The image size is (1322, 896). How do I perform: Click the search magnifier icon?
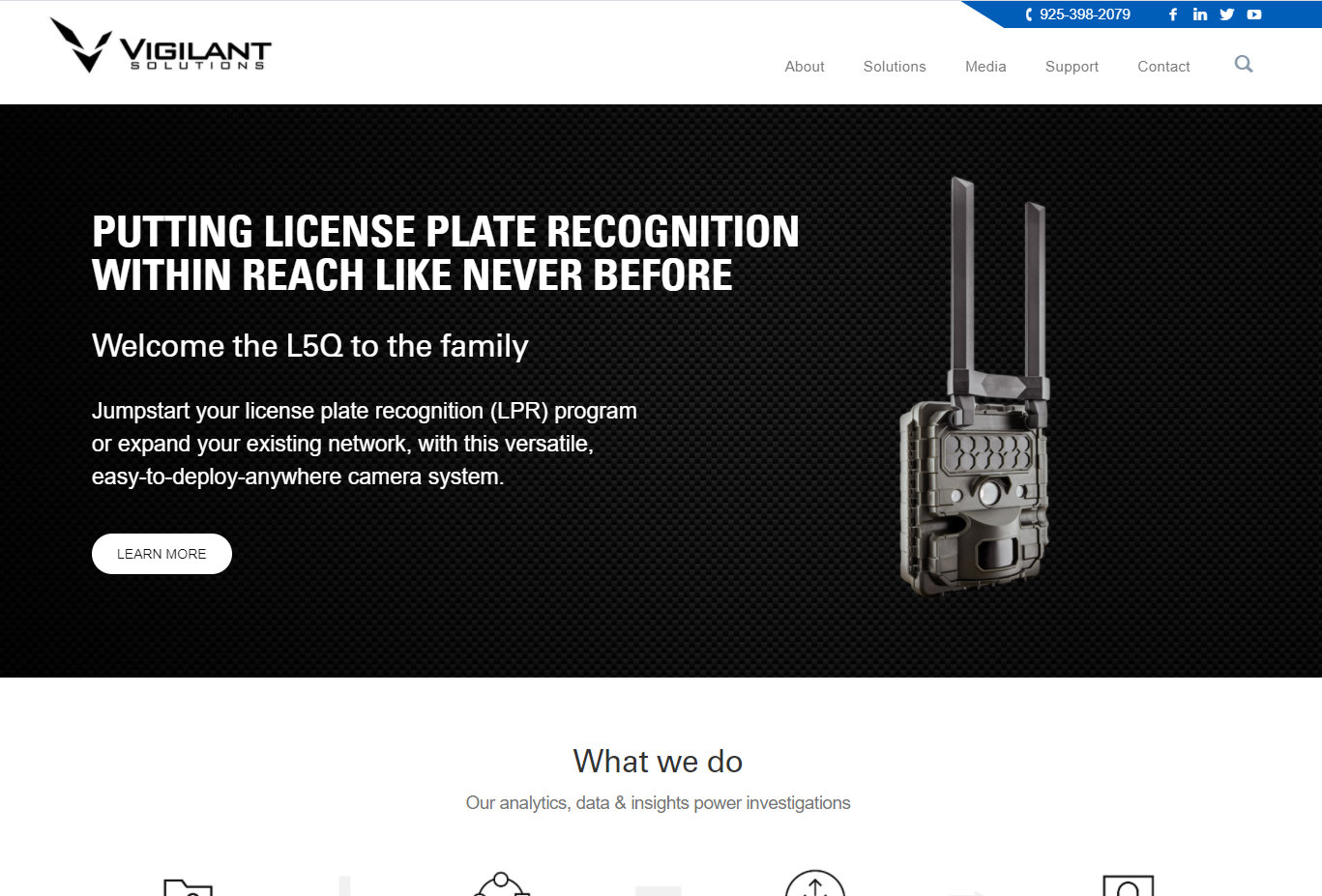click(1244, 64)
